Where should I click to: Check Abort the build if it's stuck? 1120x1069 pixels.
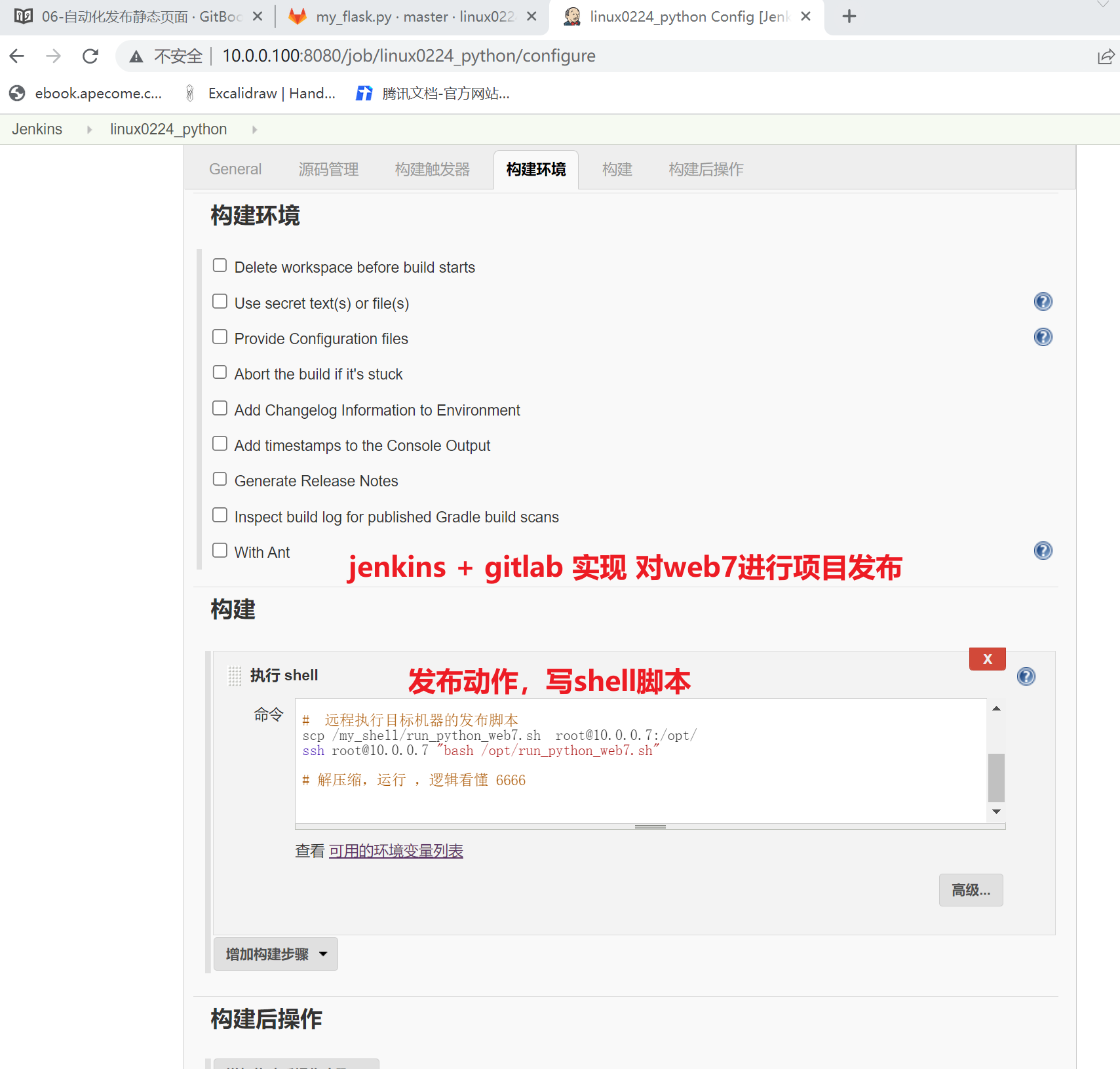point(220,372)
